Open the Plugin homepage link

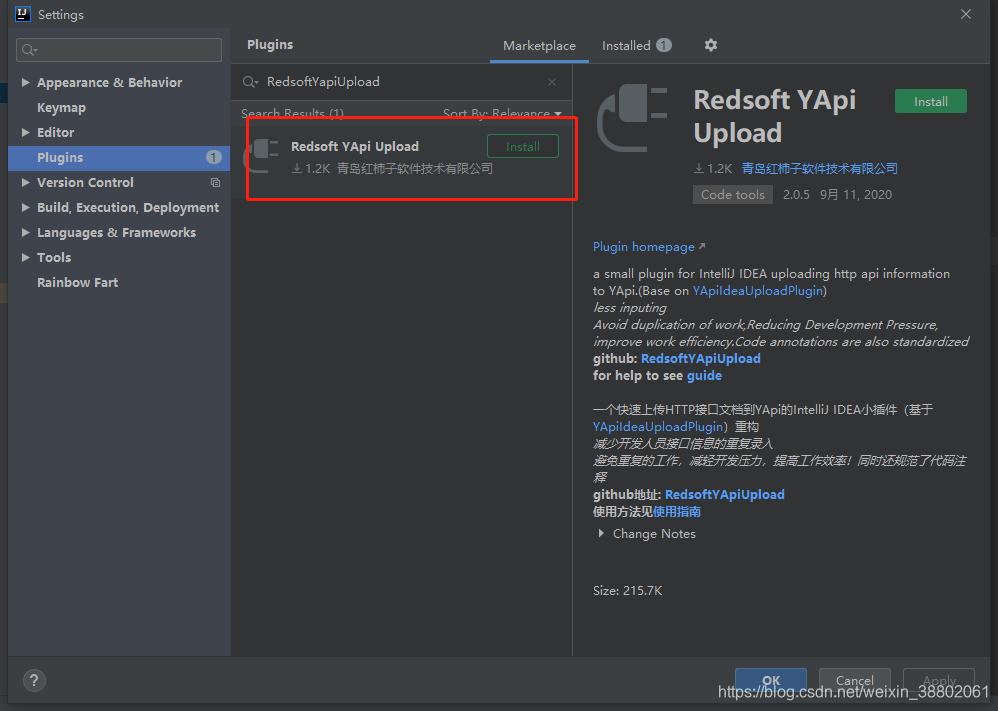pyautogui.click(x=649, y=247)
